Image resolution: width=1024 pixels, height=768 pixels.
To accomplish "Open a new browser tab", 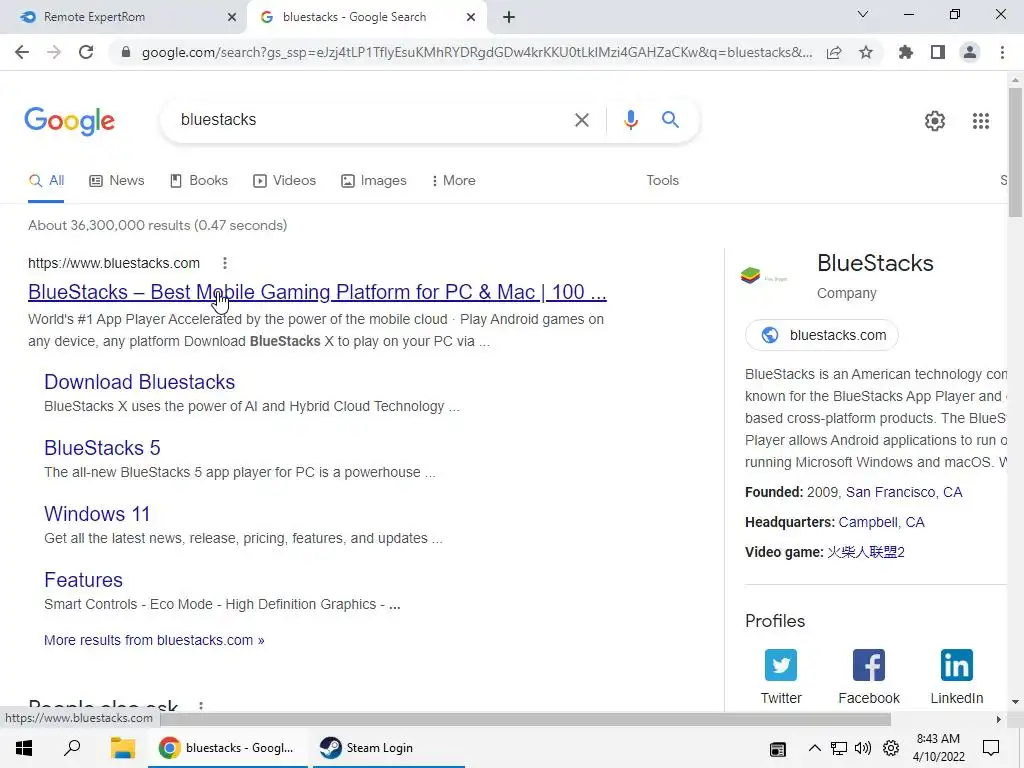I will point(509,18).
